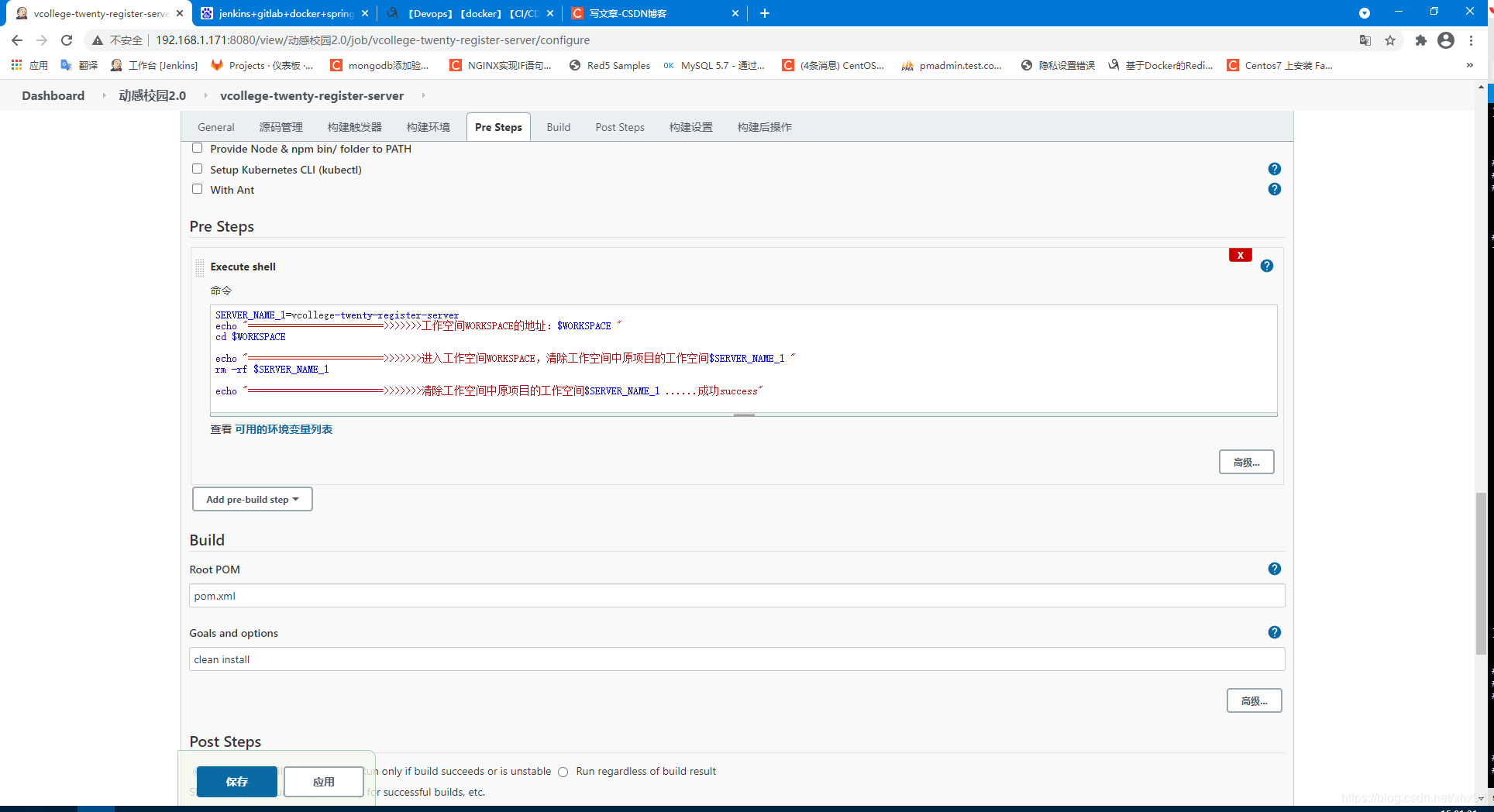This screenshot has height=812, width=1494.
Task: Open the pmadmin.test.co bookmark
Action: click(951, 65)
